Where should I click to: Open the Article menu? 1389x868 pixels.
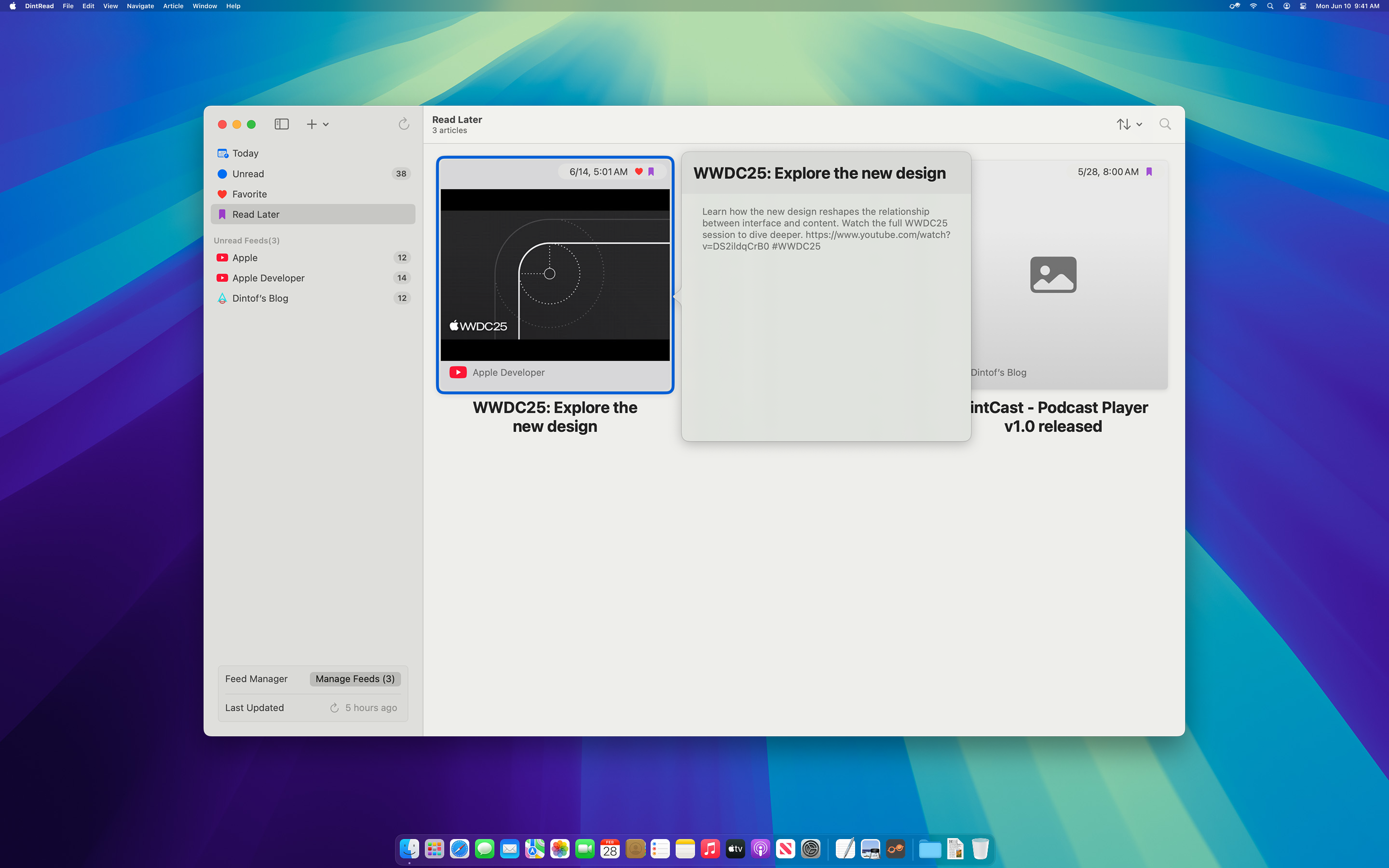173,6
